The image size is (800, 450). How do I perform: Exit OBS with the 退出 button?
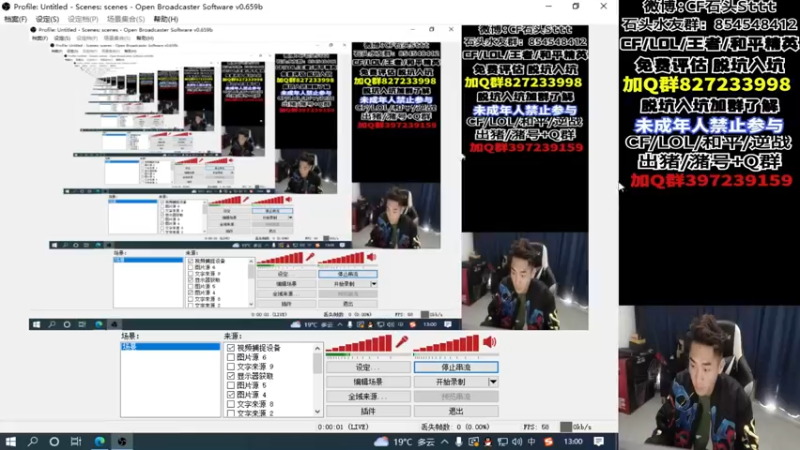point(456,411)
